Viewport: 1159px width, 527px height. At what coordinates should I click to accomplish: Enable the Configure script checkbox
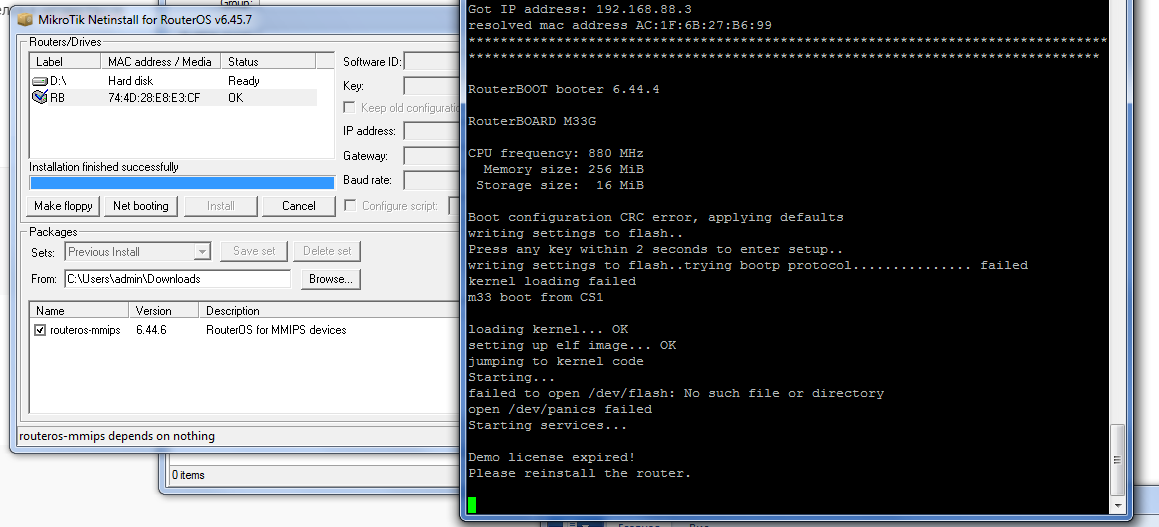point(350,205)
